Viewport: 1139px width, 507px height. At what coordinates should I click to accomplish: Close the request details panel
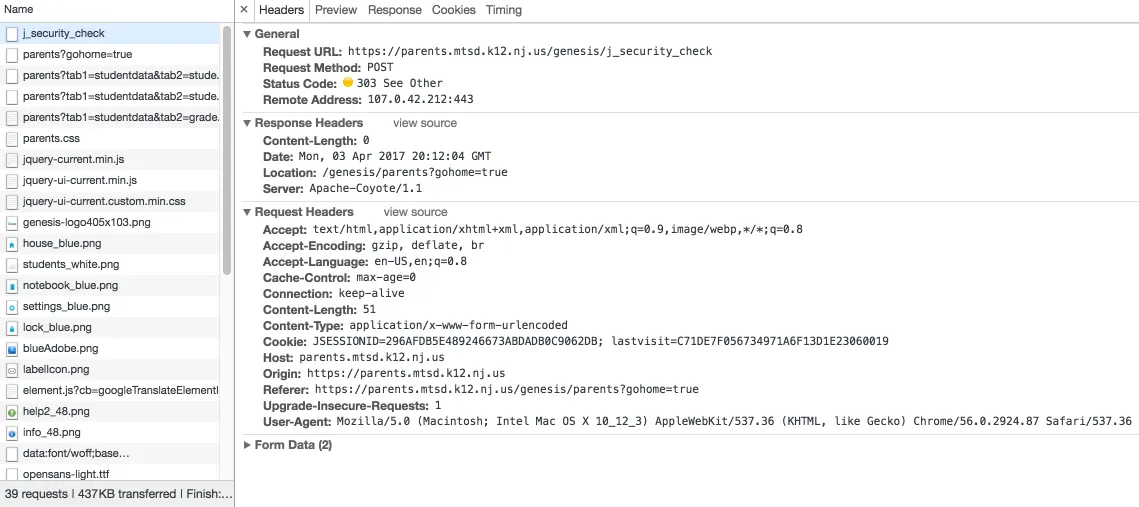pos(244,10)
